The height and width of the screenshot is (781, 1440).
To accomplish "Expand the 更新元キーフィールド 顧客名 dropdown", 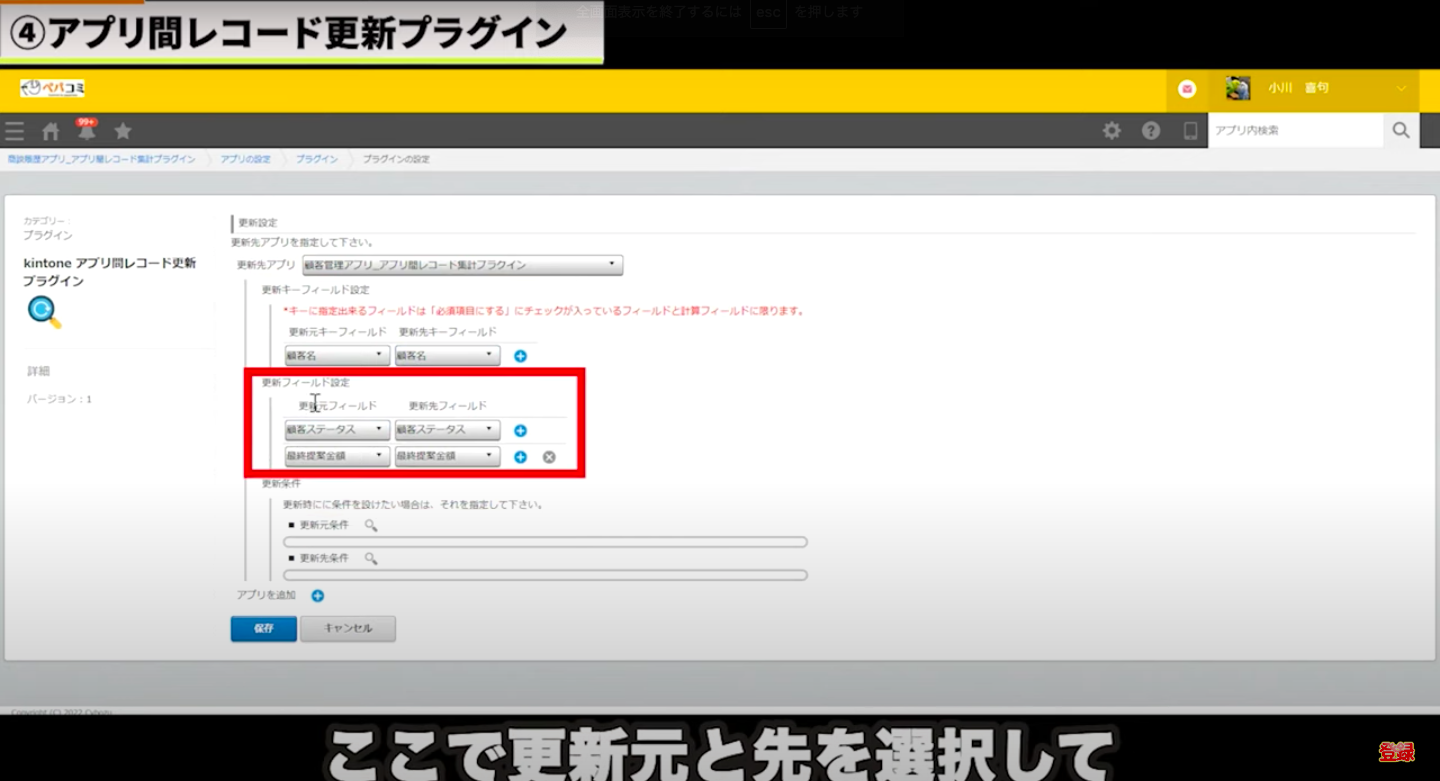I will (x=337, y=355).
